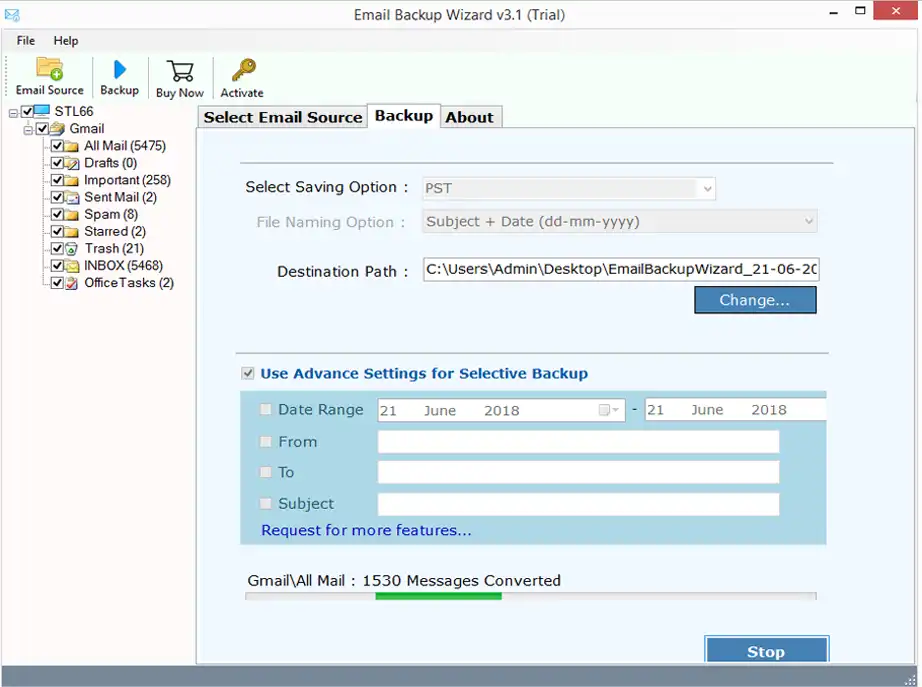Click the To filter input field

[x=579, y=472]
